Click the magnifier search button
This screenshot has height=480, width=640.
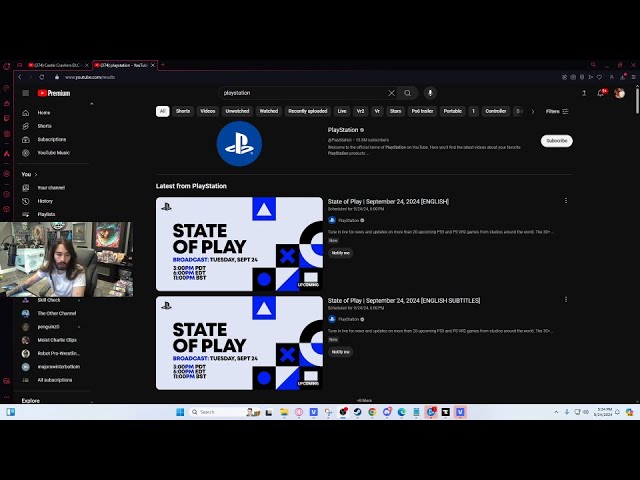pyautogui.click(x=407, y=93)
